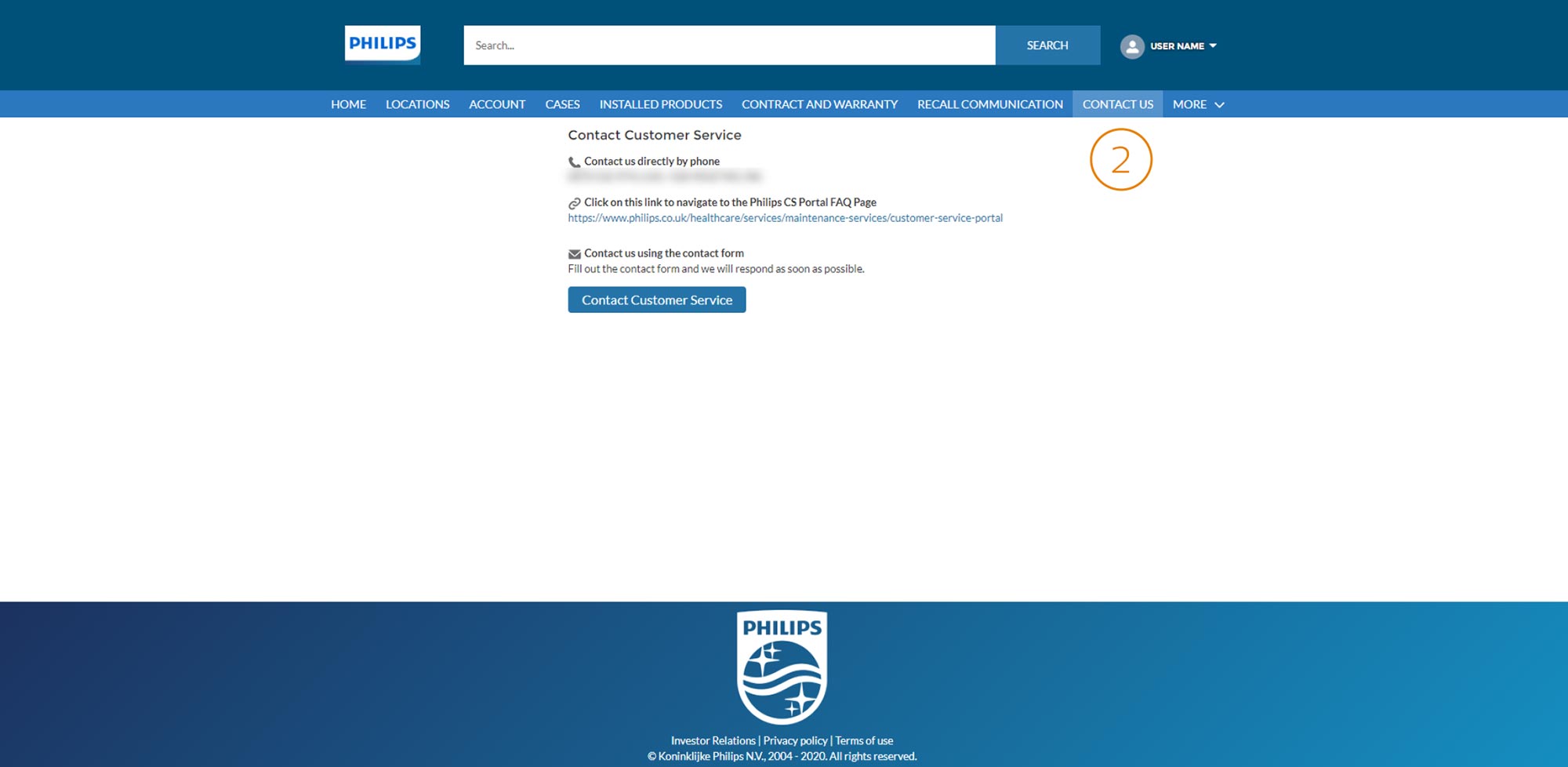This screenshot has width=1568, height=767.
Task: Go to the HOME tab
Action: pyautogui.click(x=348, y=104)
